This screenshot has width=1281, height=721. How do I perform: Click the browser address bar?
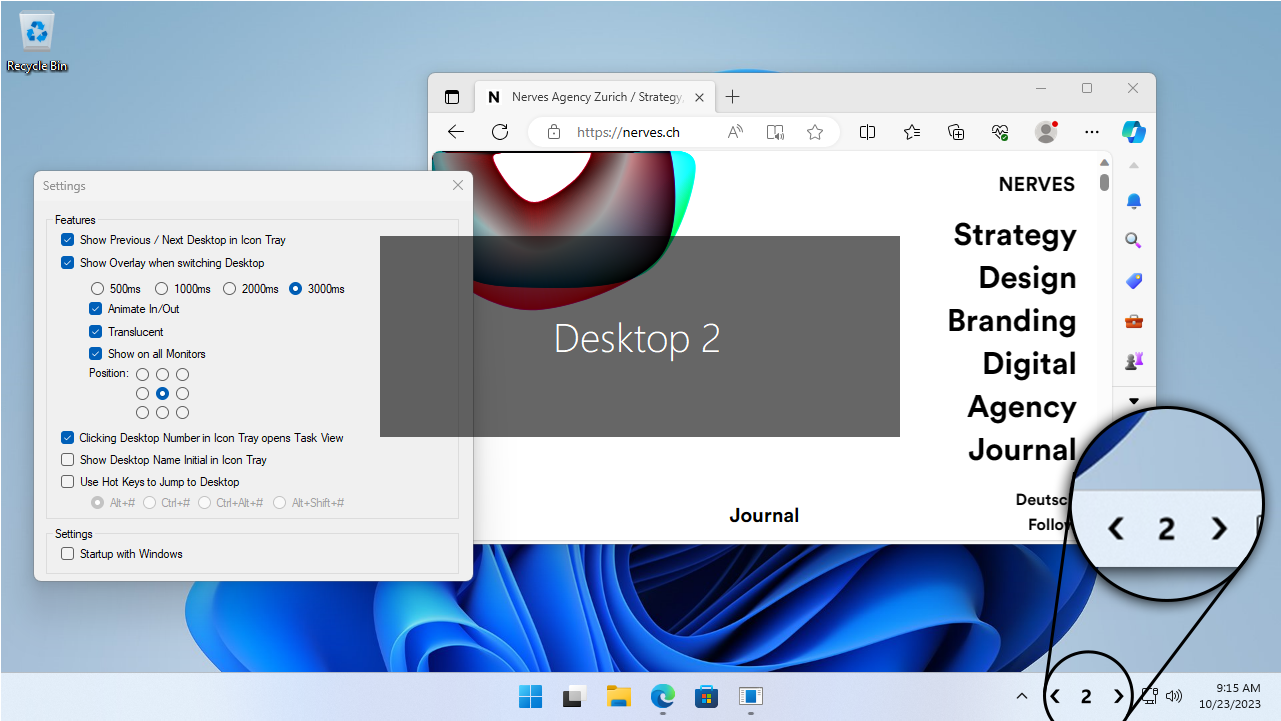pyautogui.click(x=628, y=131)
